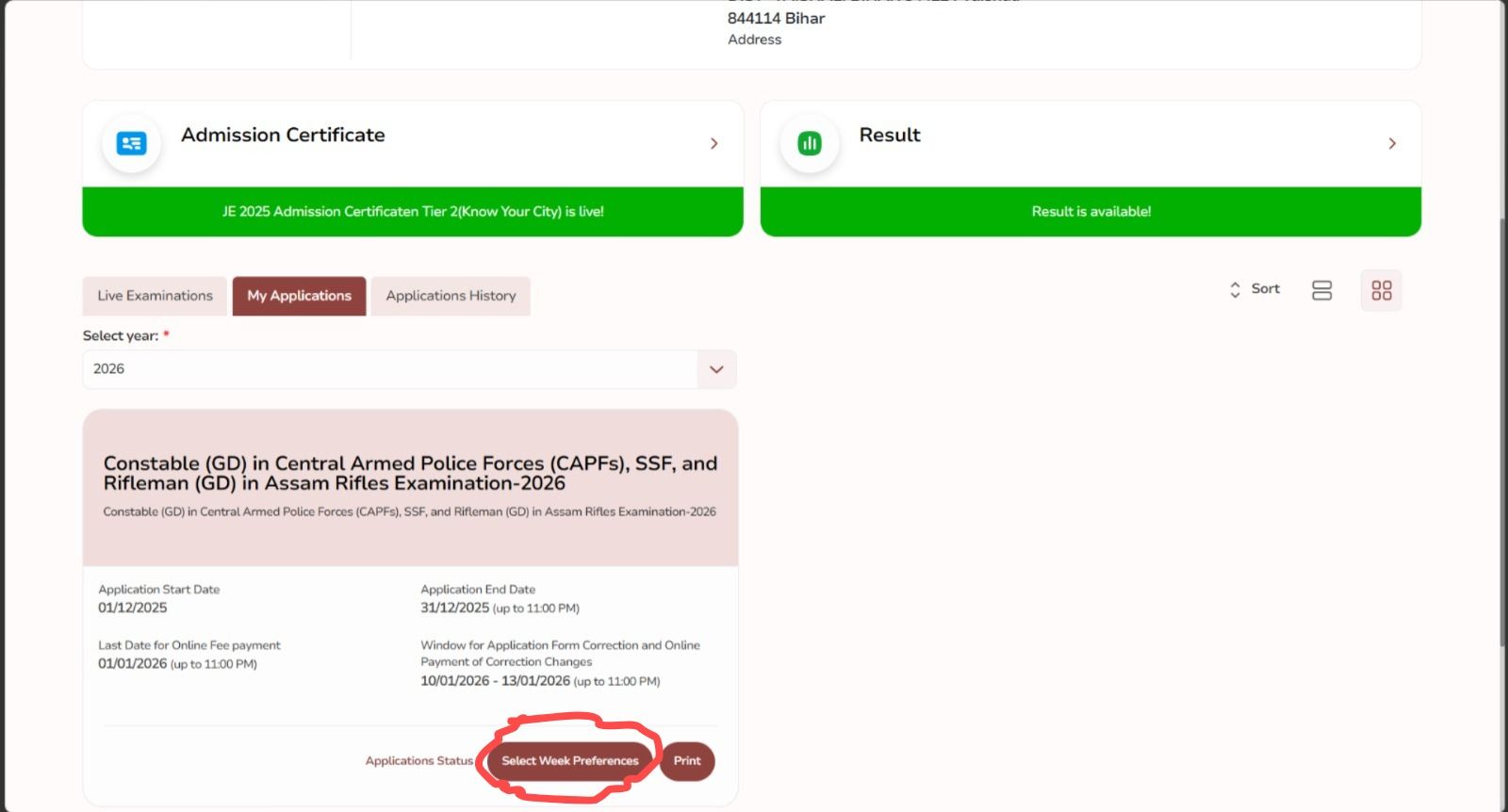This screenshot has height=812, width=1508.
Task: Click the green Result bar-chart icon
Action: [x=809, y=143]
